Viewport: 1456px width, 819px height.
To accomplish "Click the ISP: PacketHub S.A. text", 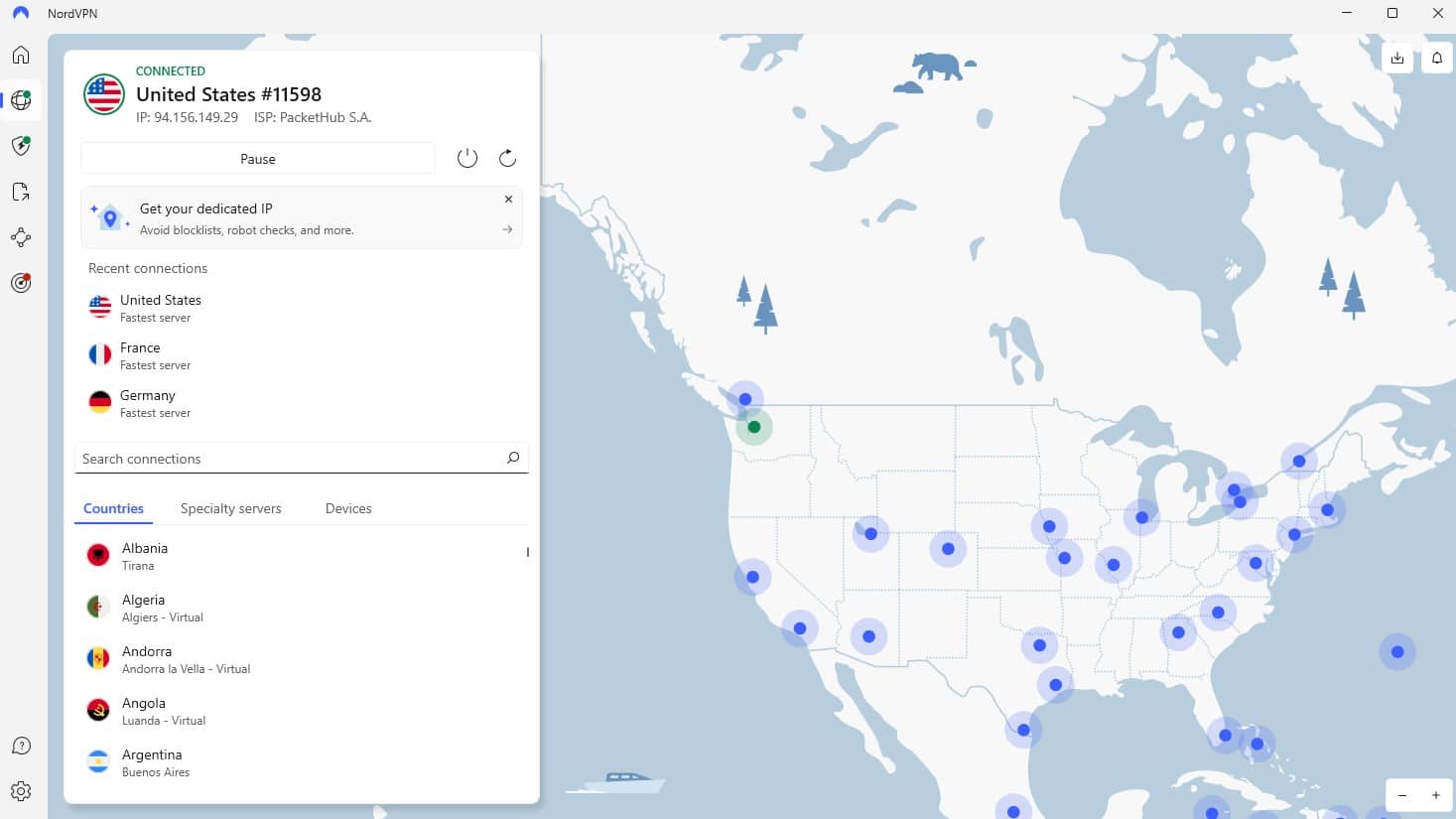I will pos(313,117).
